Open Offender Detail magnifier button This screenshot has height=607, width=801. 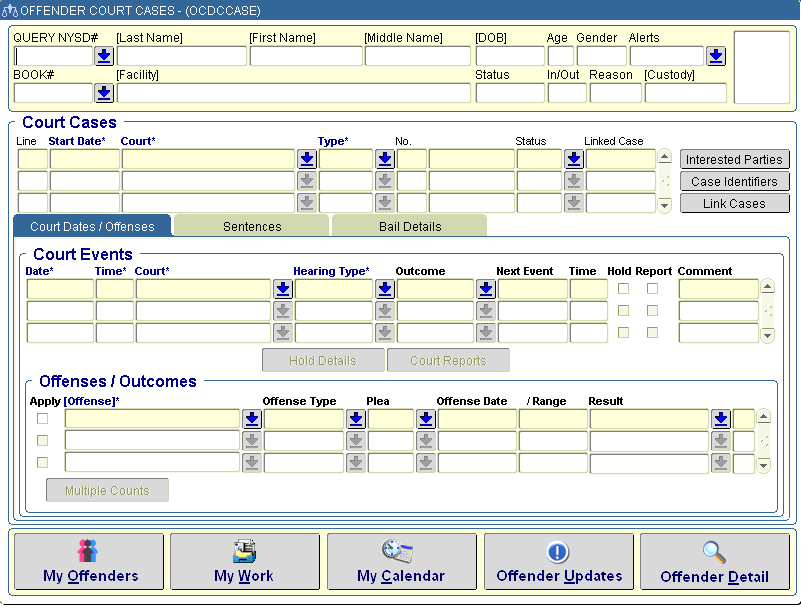(714, 561)
